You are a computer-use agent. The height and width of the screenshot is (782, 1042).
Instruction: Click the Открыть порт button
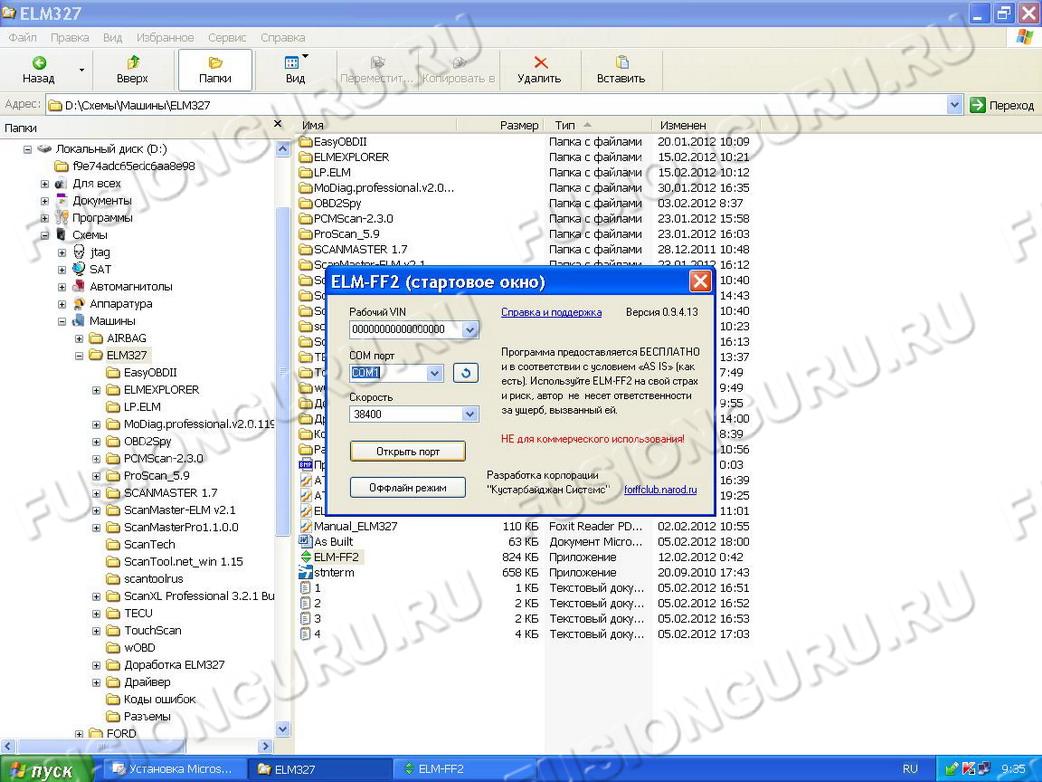407,451
